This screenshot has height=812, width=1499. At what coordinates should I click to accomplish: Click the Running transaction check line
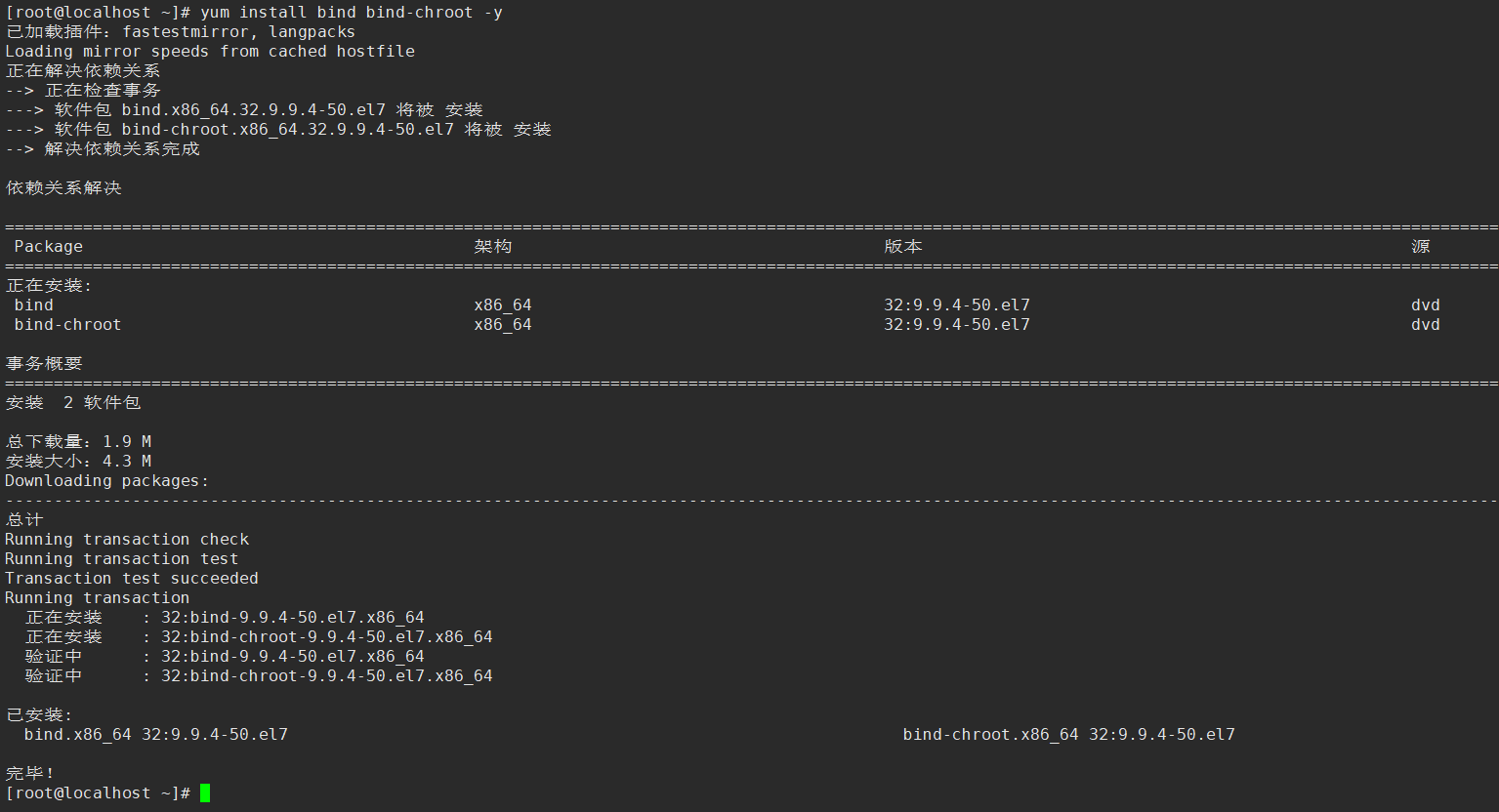127,540
